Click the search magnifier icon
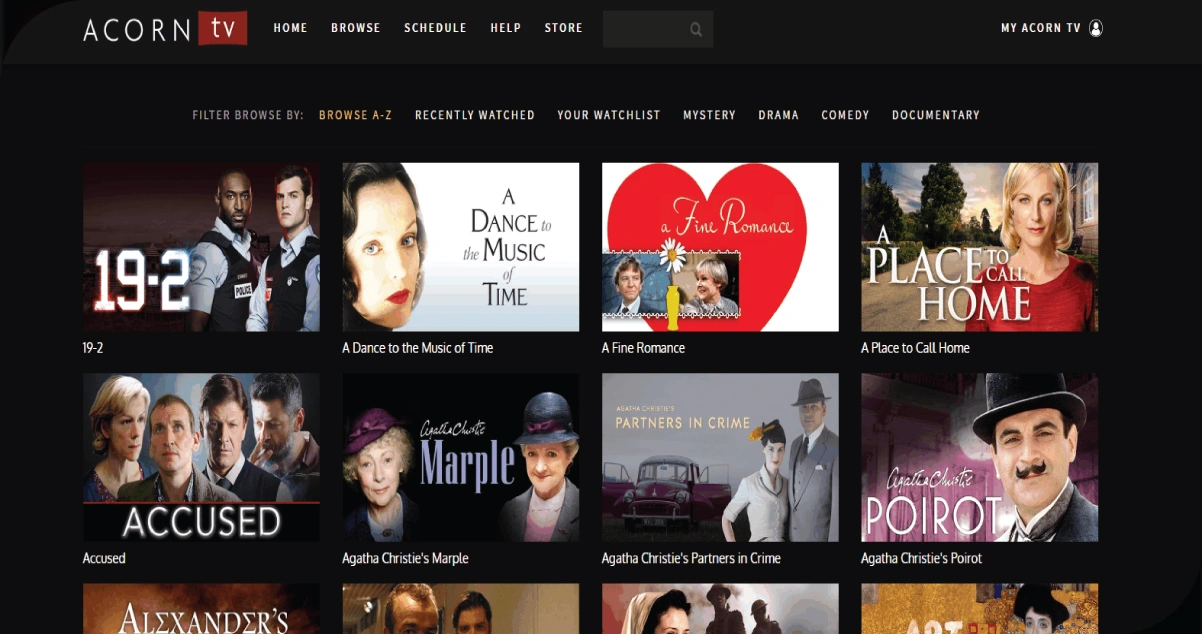This screenshot has width=1202, height=634. click(696, 29)
